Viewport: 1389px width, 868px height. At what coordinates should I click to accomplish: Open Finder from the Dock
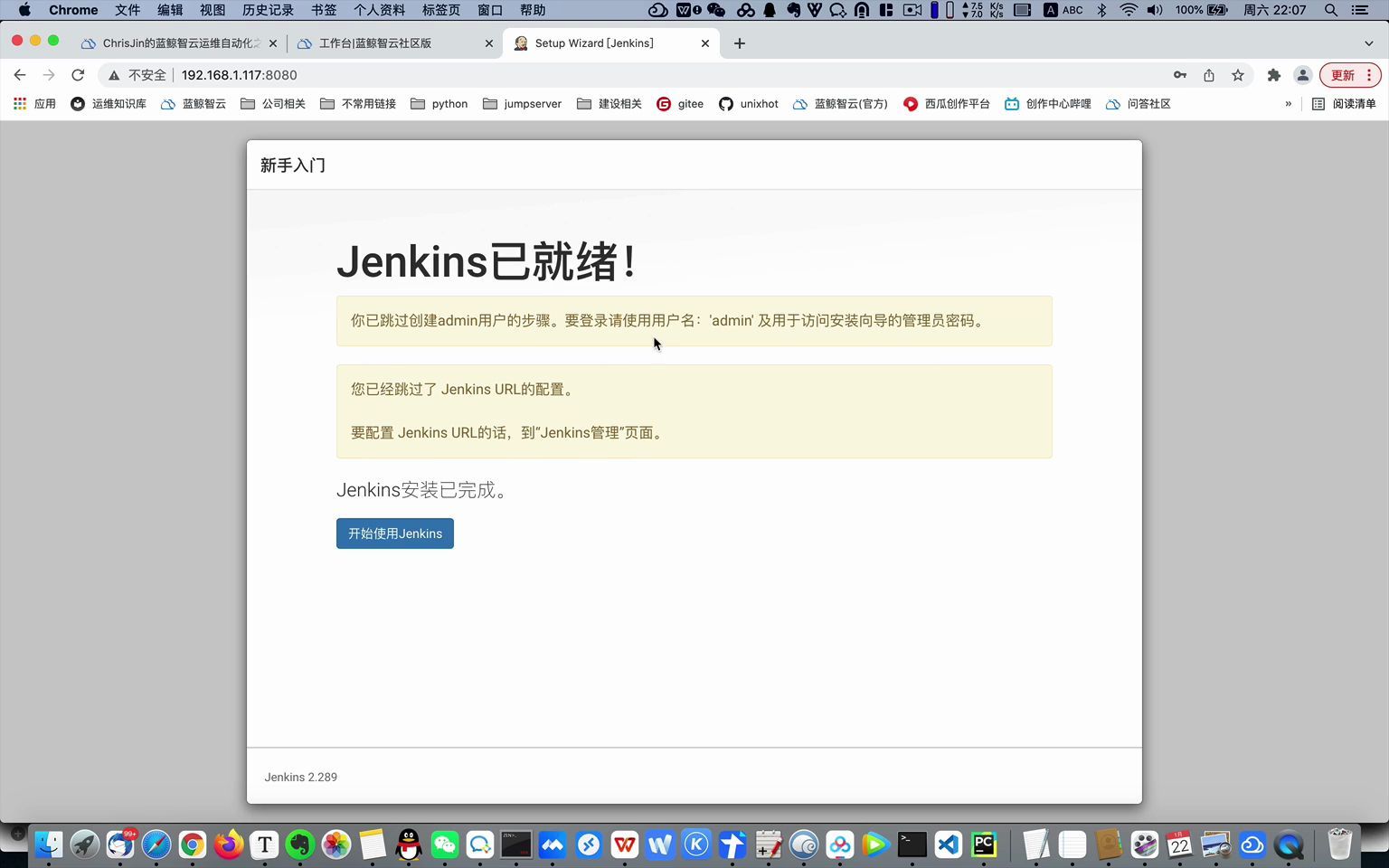click(x=49, y=844)
